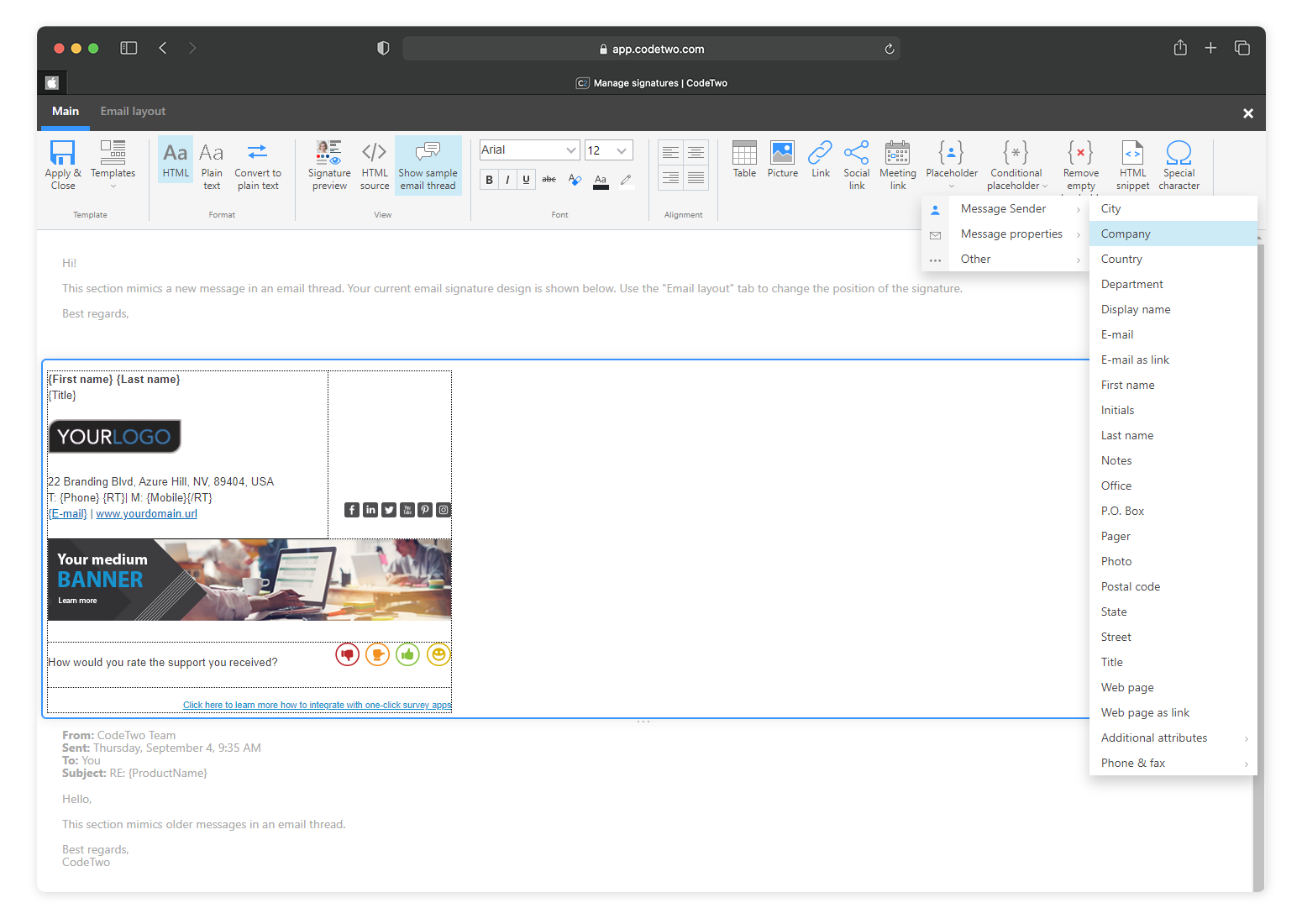
Task: Toggle italic formatting
Action: coord(507,179)
